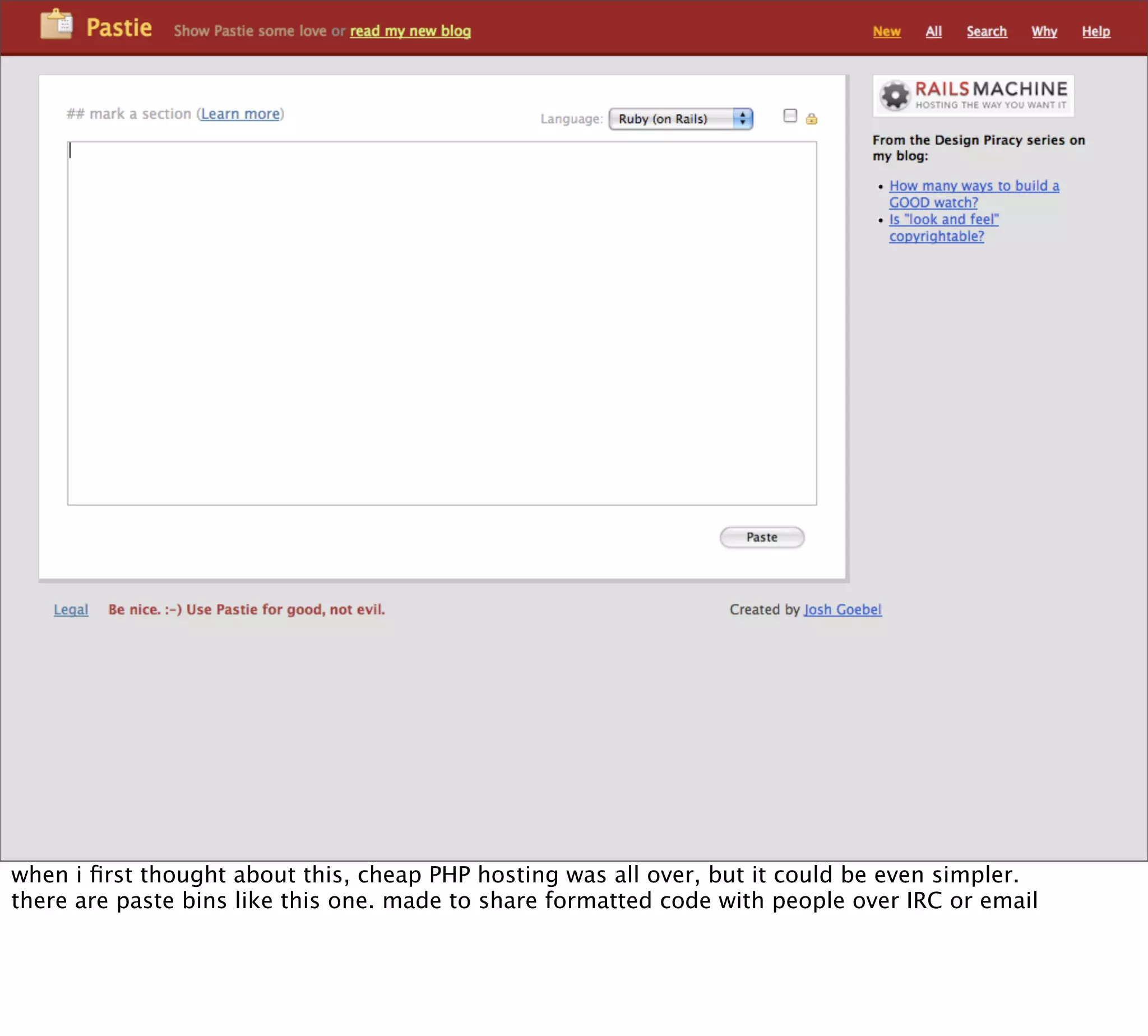The width and height of the screenshot is (1148, 1036).
Task: Open the New menu link
Action: tap(886, 31)
